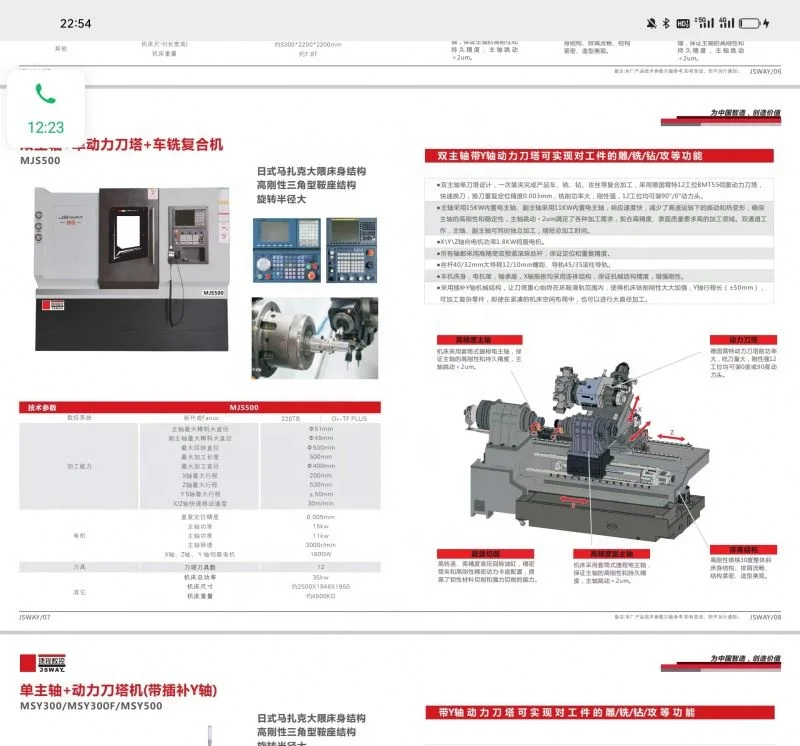This screenshot has width=800, height=746.
Task: Select the 11kw spindle power value
Action: pyautogui.click(x=321, y=536)
